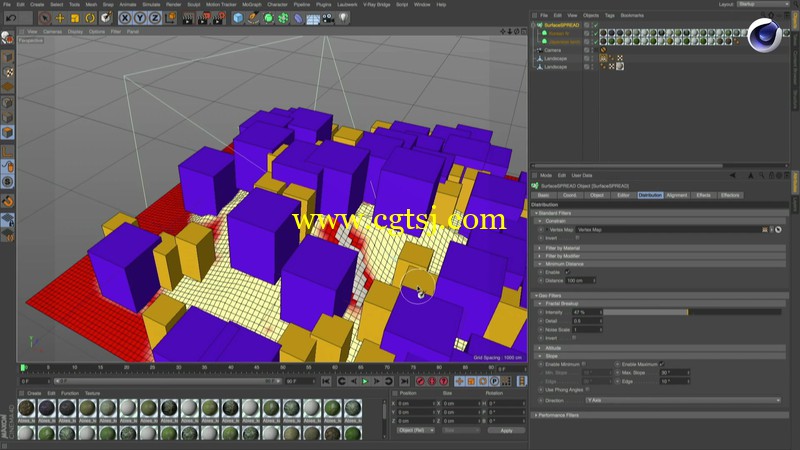Toggle the Y axis lock
This screenshot has width=800, height=450.
coord(140,18)
